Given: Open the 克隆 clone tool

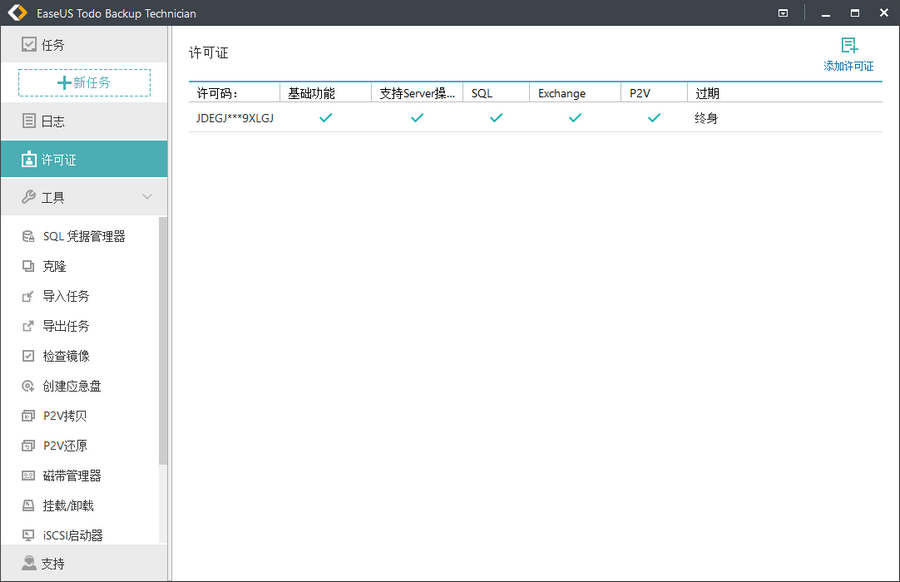Looking at the screenshot, I should pyautogui.click(x=55, y=266).
